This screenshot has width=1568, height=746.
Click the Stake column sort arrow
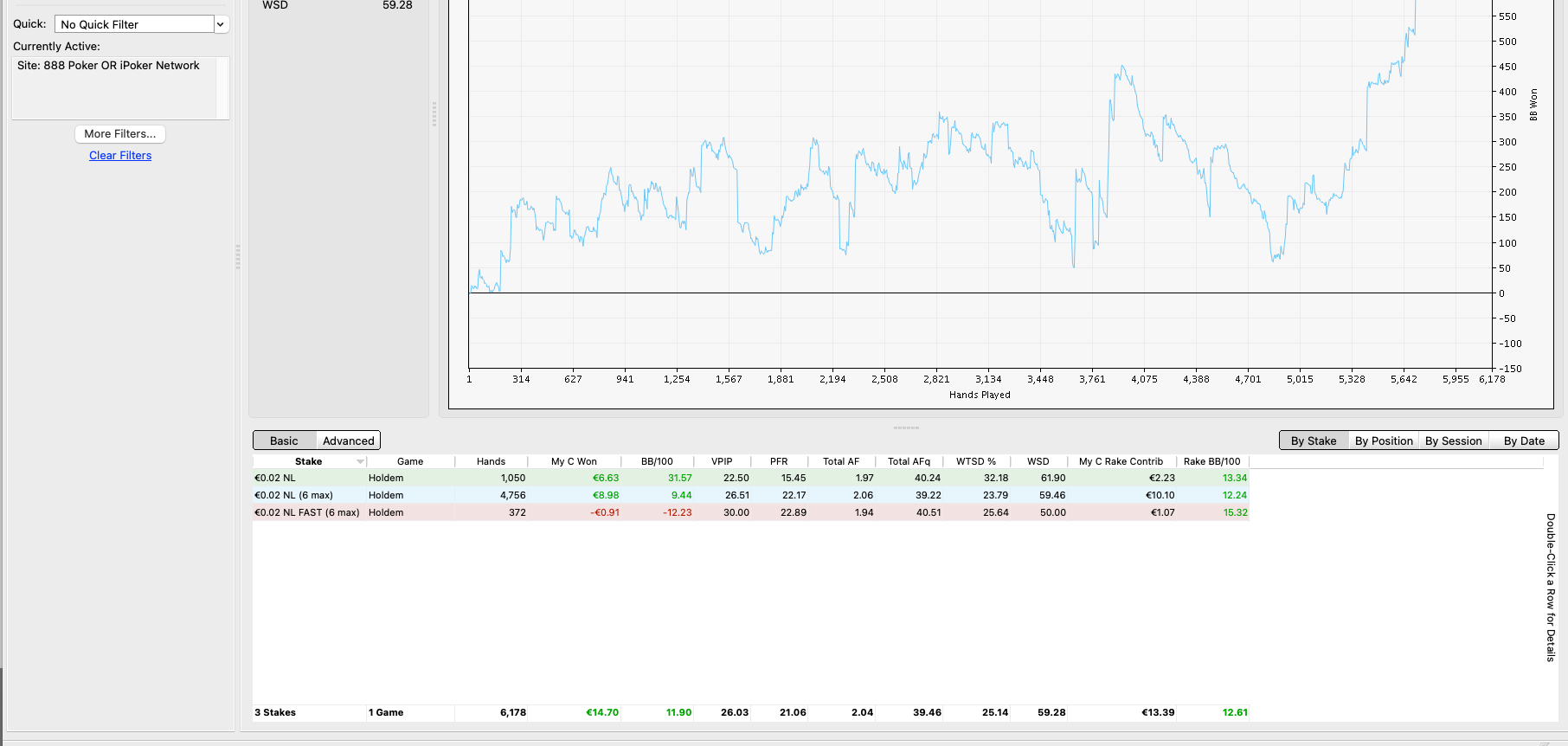(360, 461)
